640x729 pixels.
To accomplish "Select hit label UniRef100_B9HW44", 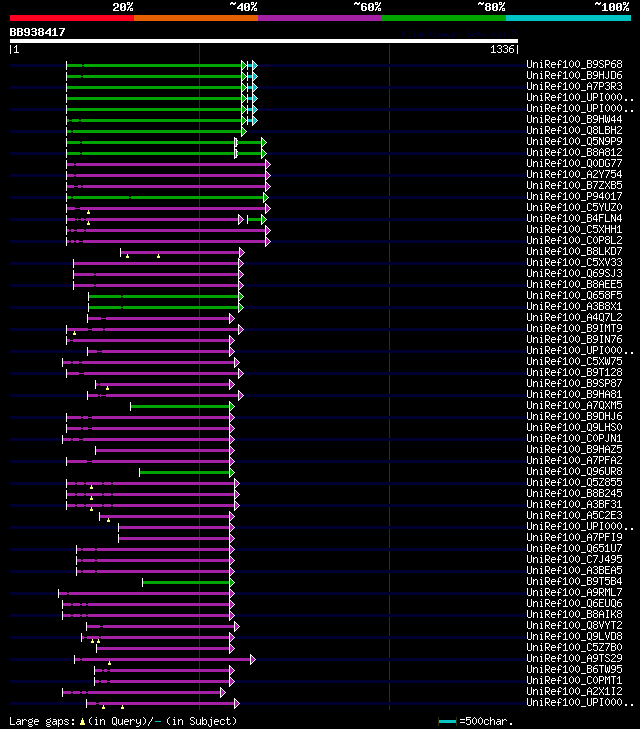I will pyautogui.click(x=574, y=119).
